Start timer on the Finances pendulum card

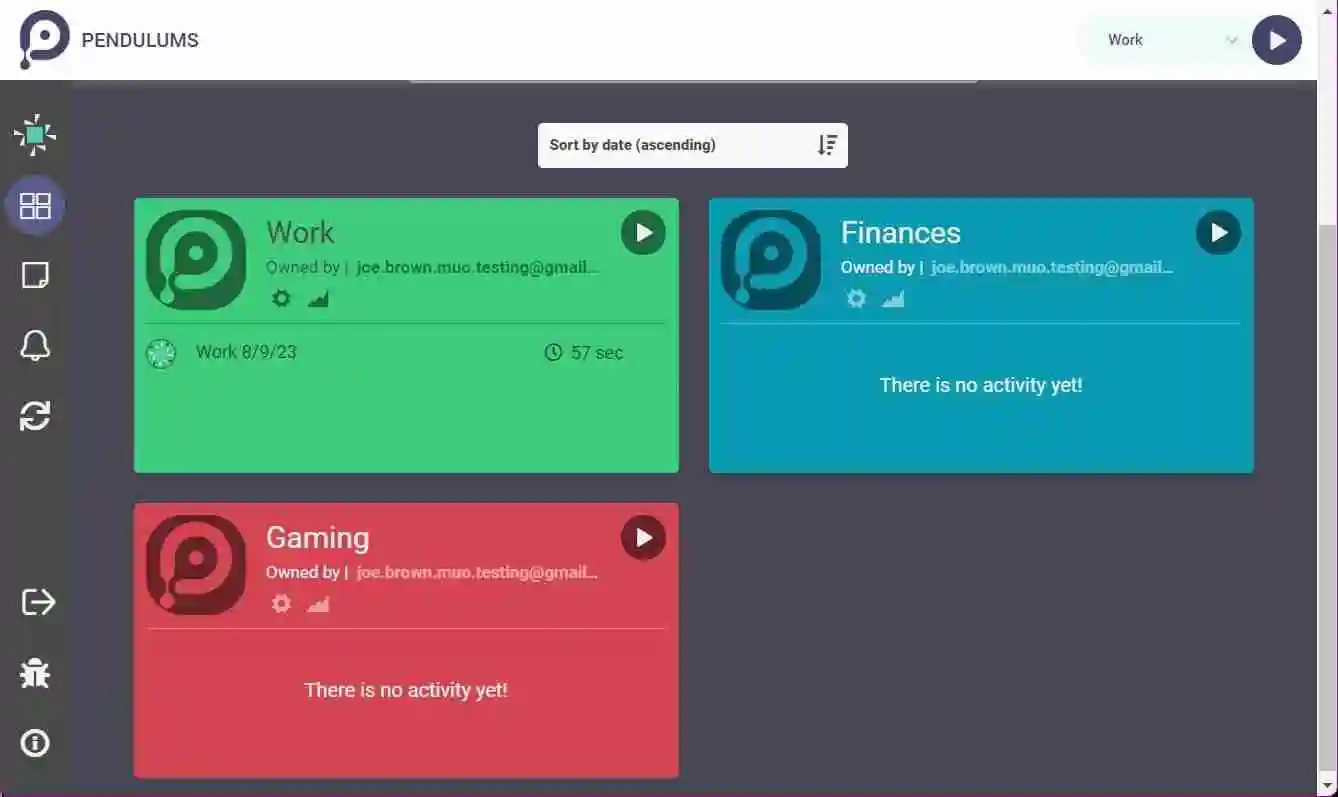pyautogui.click(x=1218, y=233)
